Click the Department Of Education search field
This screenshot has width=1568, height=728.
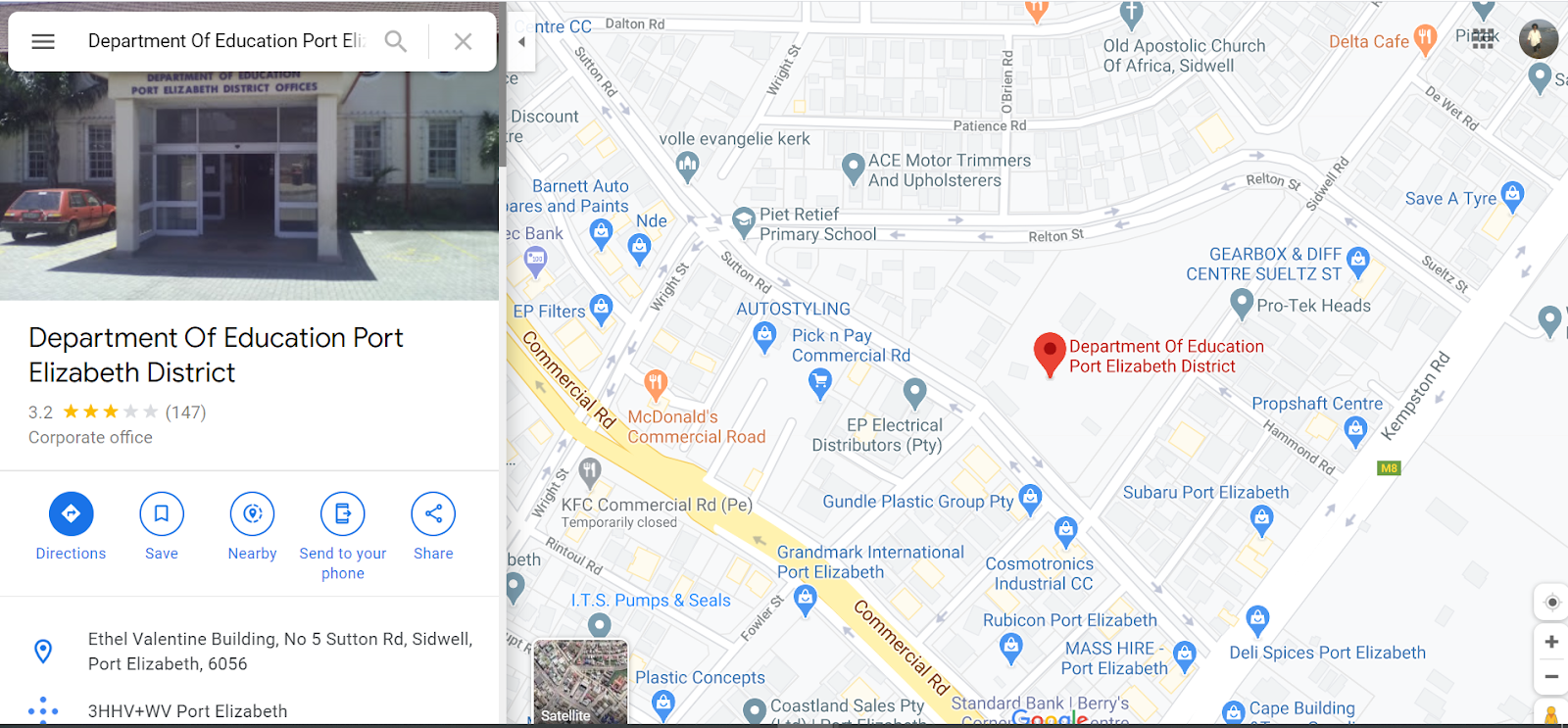click(225, 41)
